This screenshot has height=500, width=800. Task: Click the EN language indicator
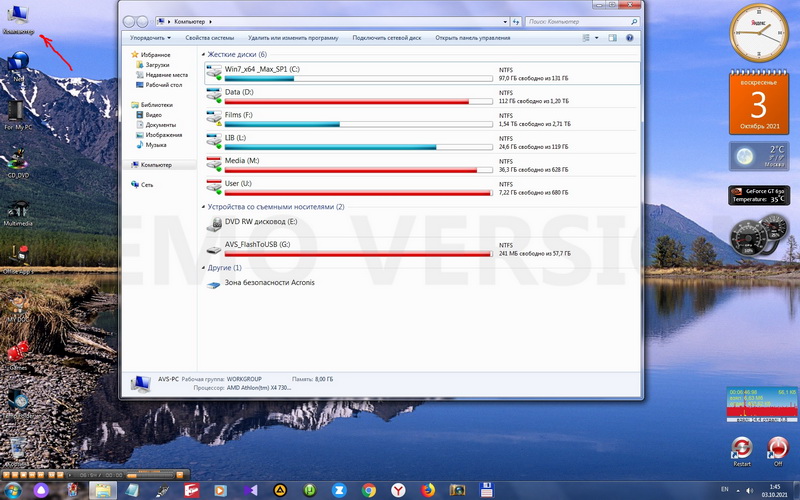(725, 490)
